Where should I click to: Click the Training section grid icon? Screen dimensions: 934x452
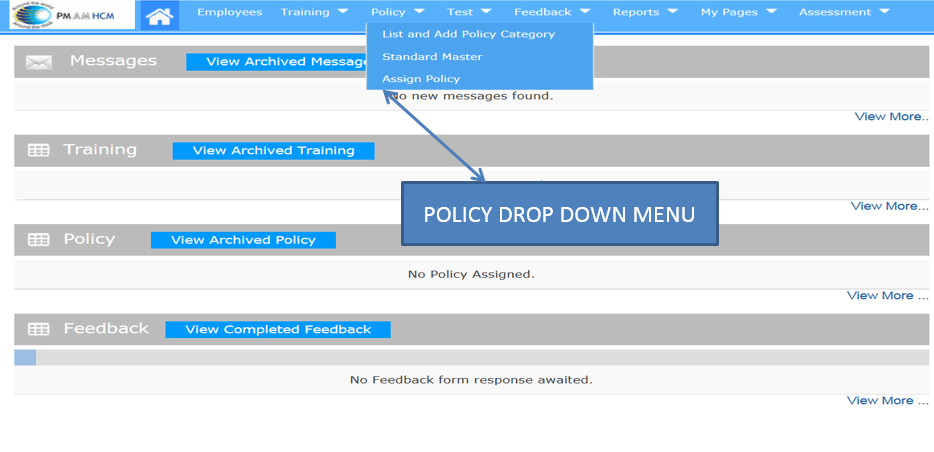(39, 151)
